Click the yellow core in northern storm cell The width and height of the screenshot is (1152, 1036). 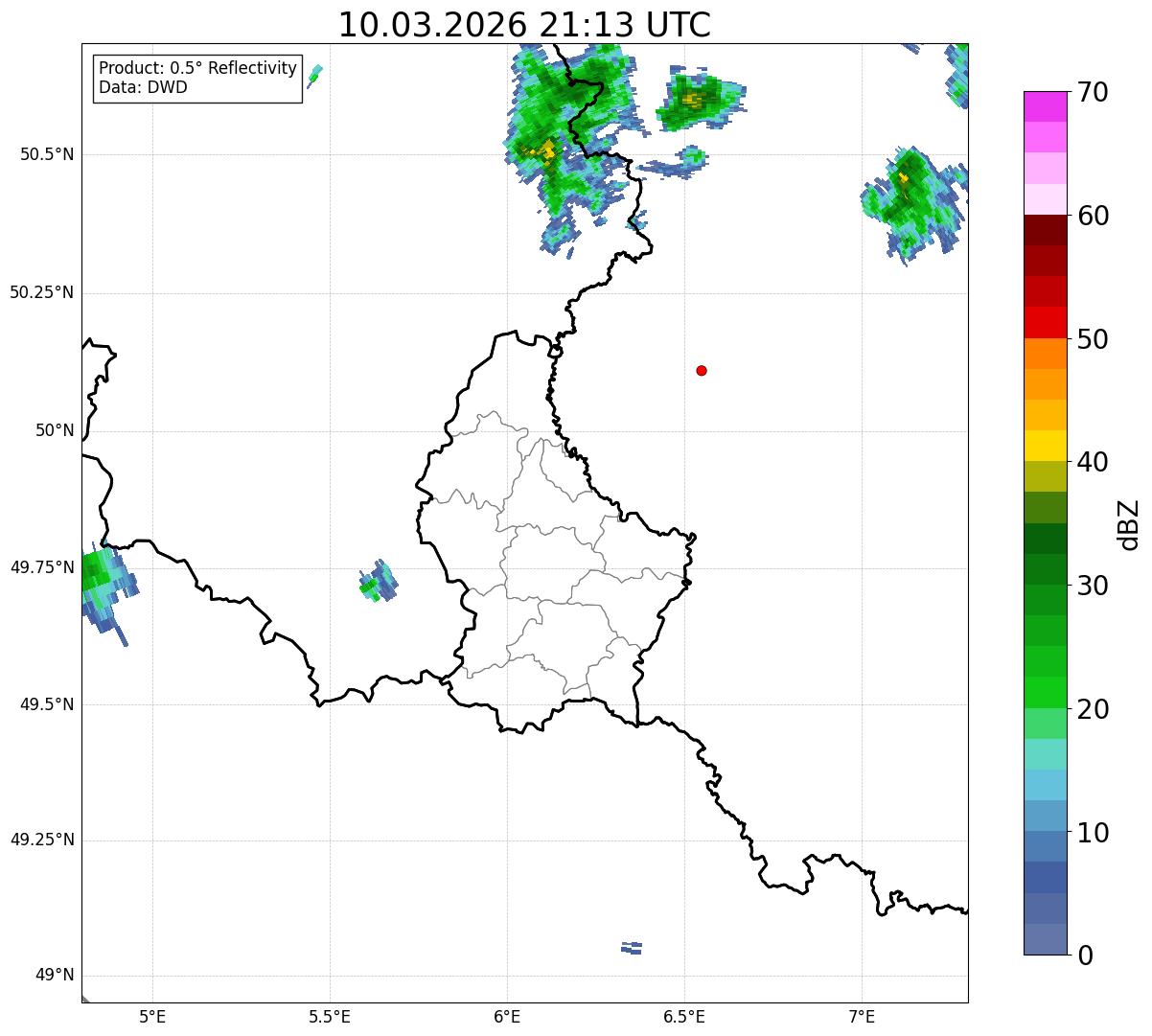point(545,150)
